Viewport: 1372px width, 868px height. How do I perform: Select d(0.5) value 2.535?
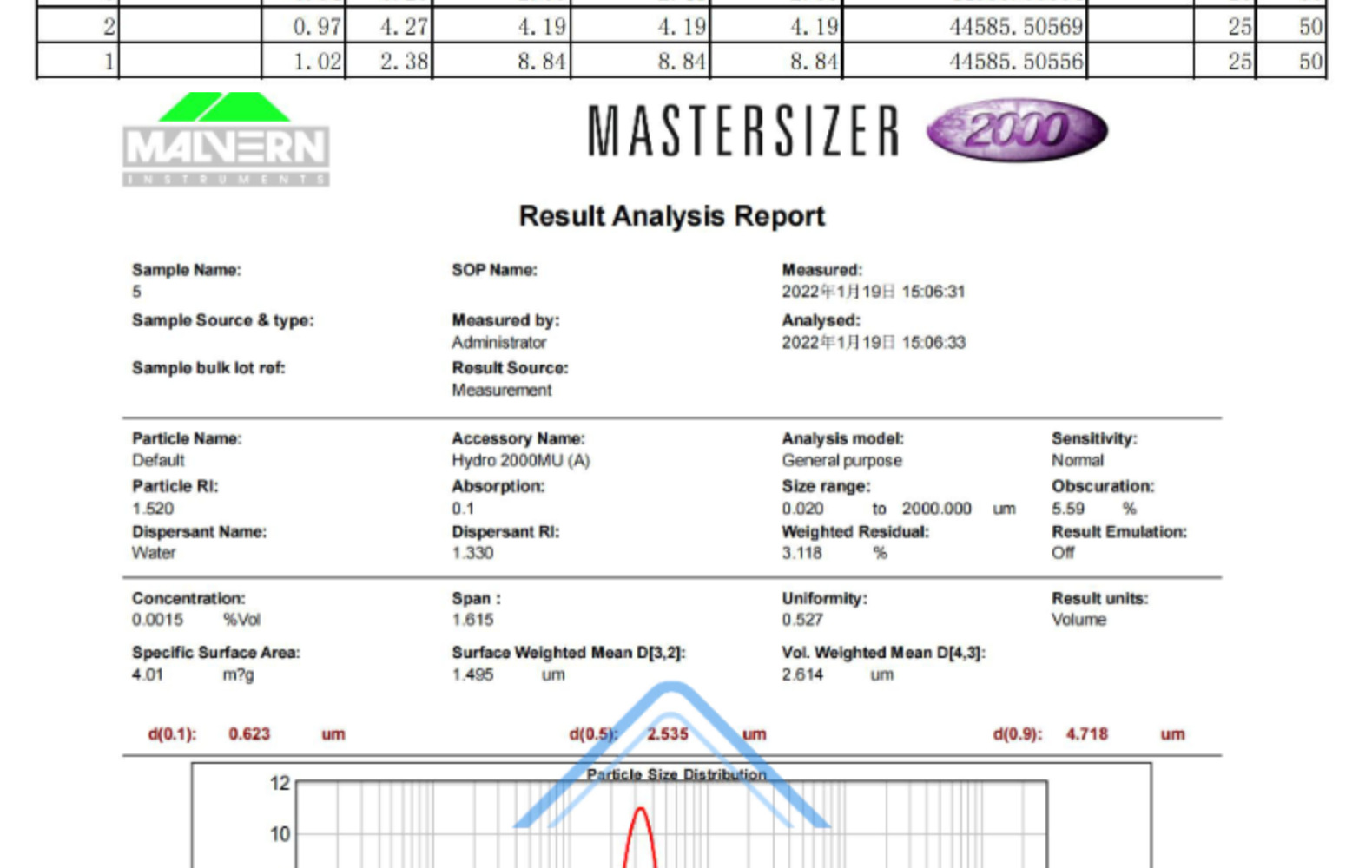(x=667, y=734)
